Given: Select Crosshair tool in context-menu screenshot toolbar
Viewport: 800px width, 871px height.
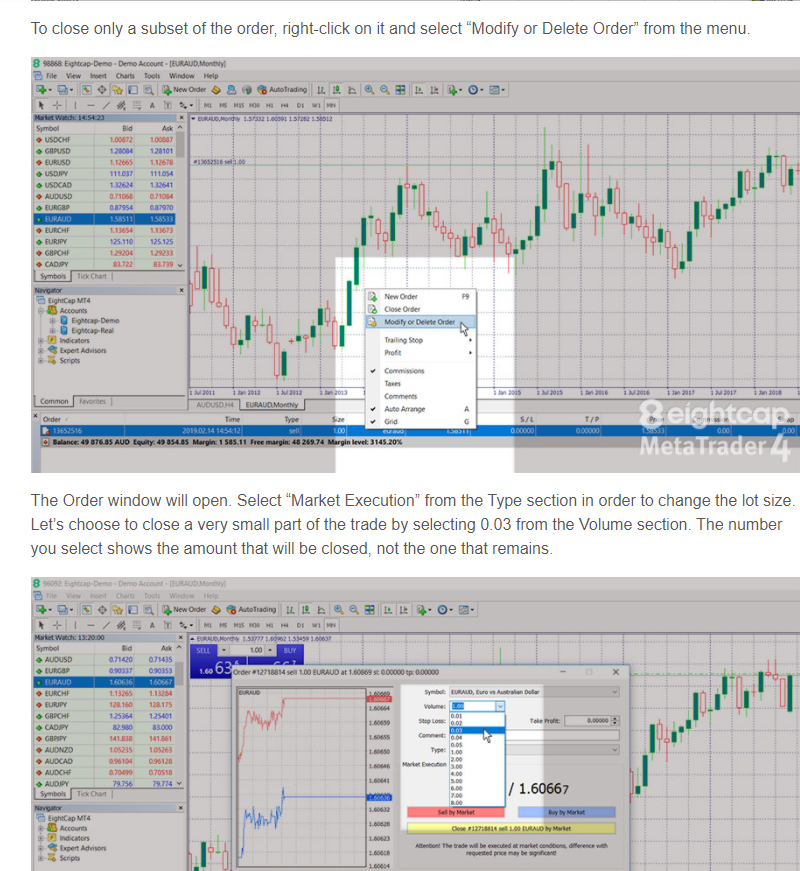Looking at the screenshot, I should coord(57,105).
